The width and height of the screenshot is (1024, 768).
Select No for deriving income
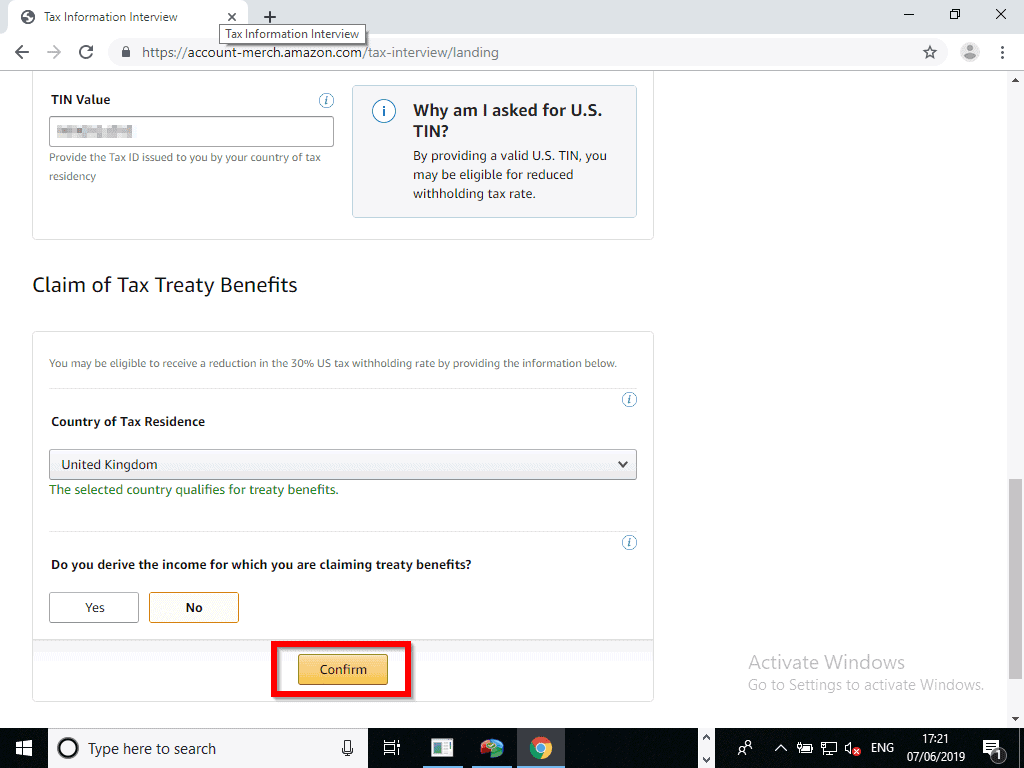coord(194,607)
